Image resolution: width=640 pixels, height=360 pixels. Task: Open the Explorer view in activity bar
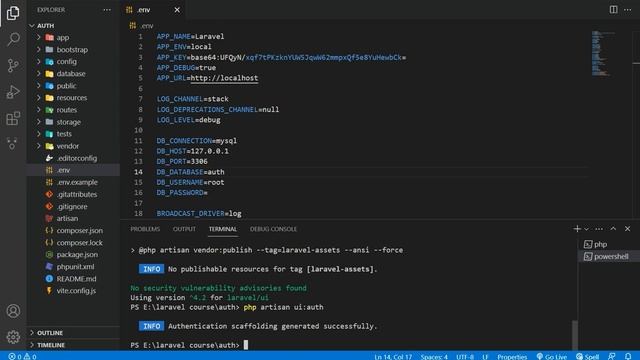13,13
